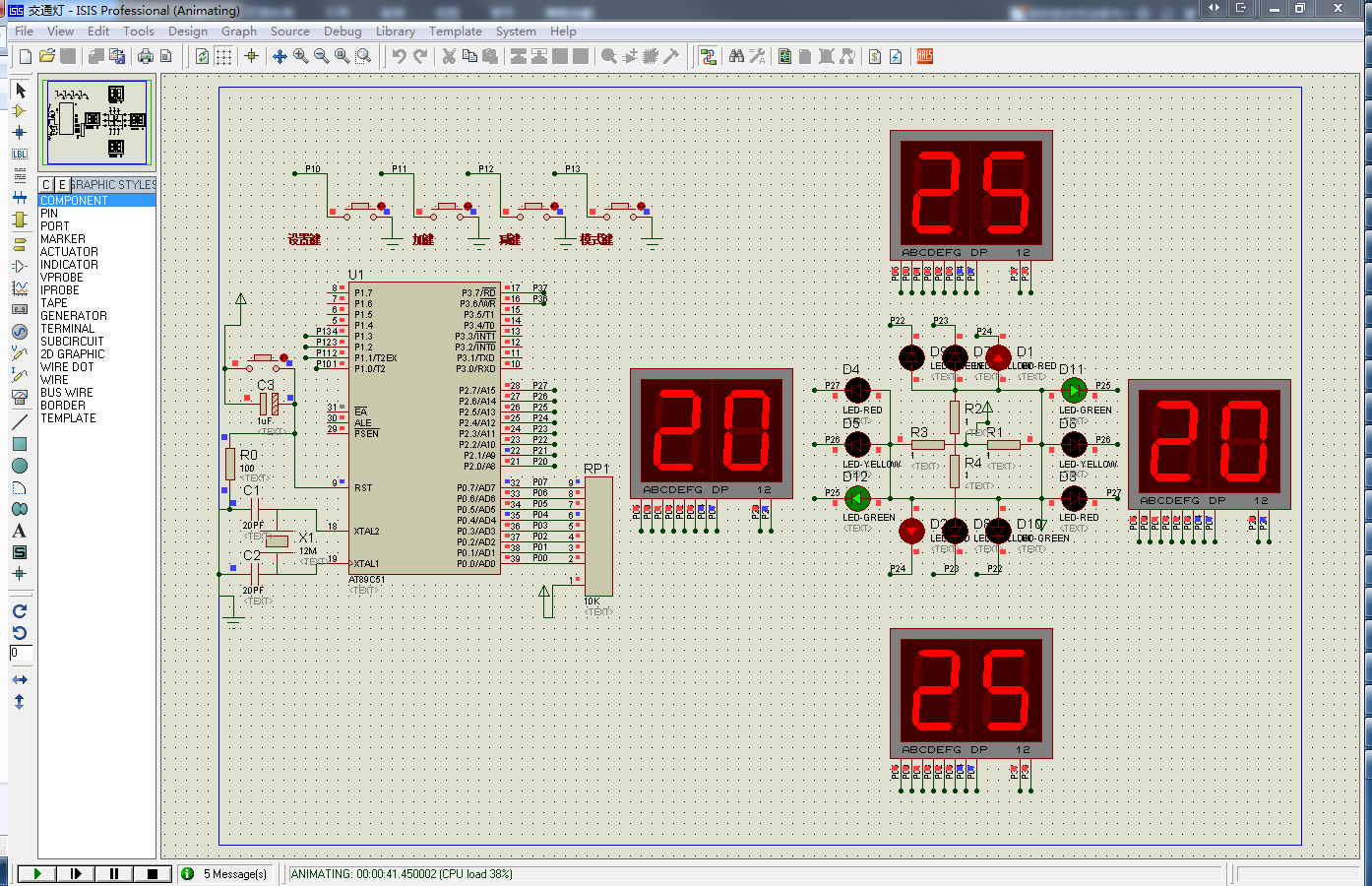Select COMPONENT in the graphic styles list

coord(96,201)
